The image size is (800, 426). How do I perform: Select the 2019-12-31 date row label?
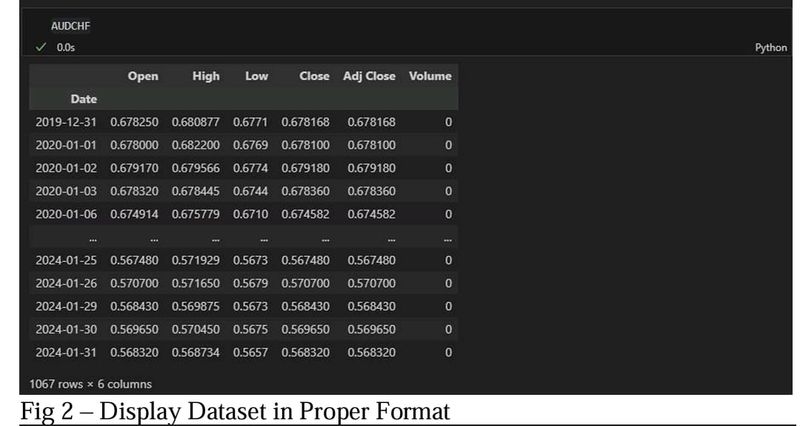coord(66,122)
